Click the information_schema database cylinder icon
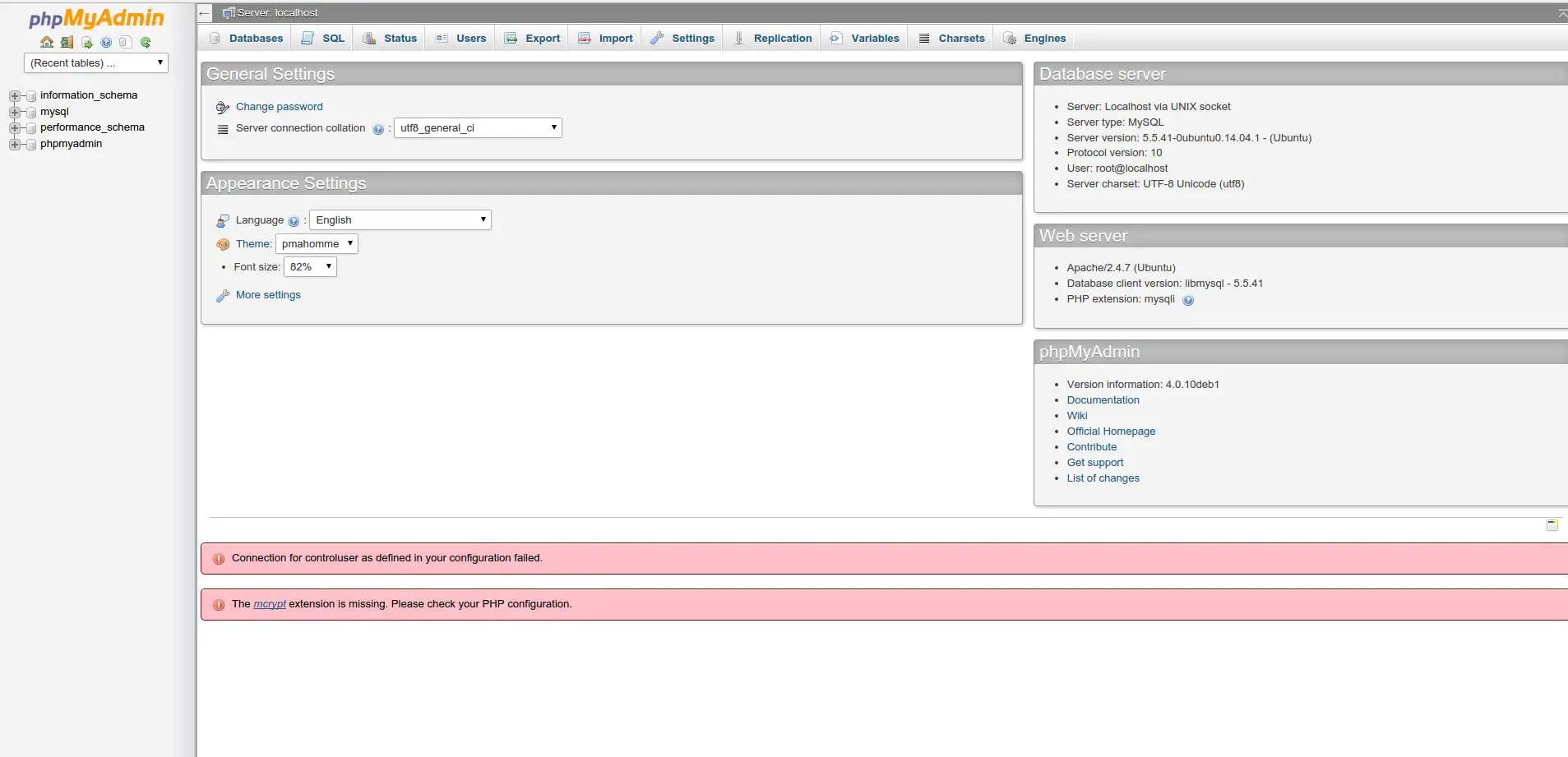Viewport: 1568px width, 757px height. [31, 96]
